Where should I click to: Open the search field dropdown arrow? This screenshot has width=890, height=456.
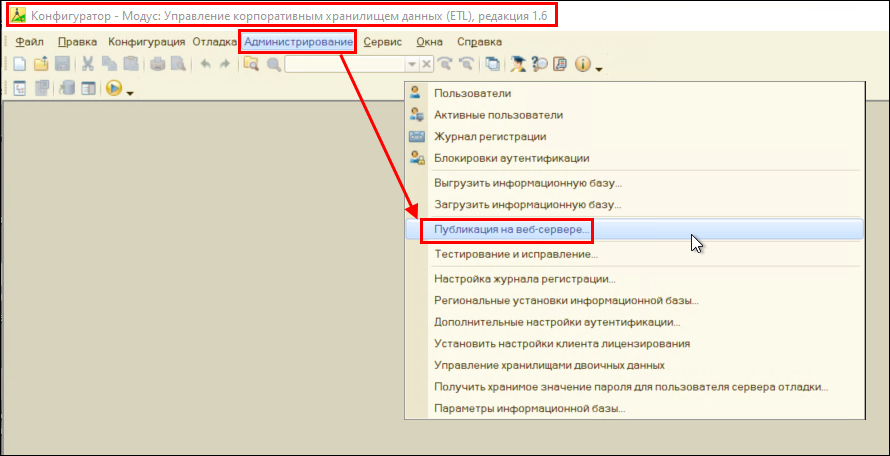[413, 64]
